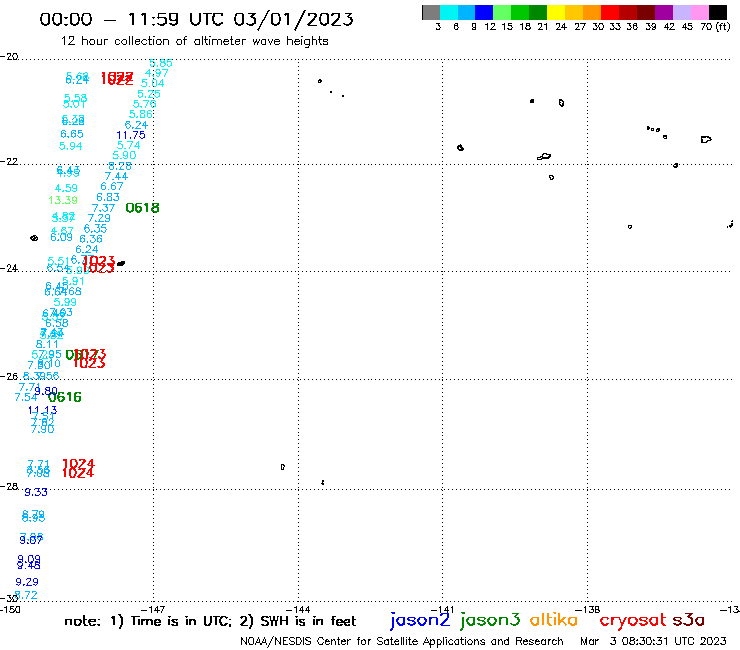Click the "12 hour collection of altimeter wave heights" subtitle
Viewport: 740px width, 650px height.
tap(194, 41)
